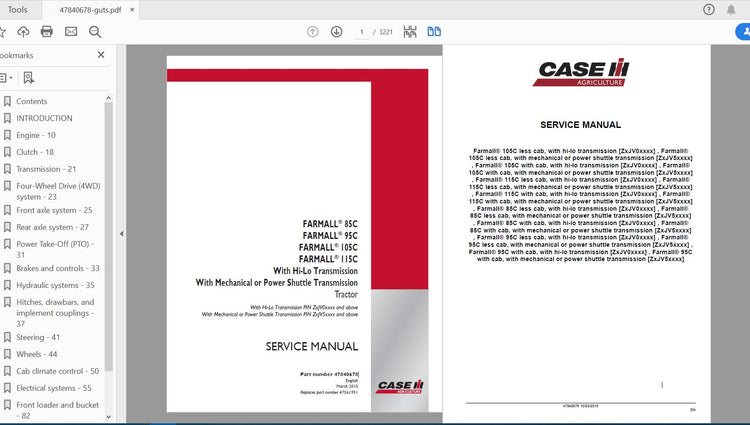Open the bookmark options dropdown menu

pyautogui.click(x=6, y=77)
